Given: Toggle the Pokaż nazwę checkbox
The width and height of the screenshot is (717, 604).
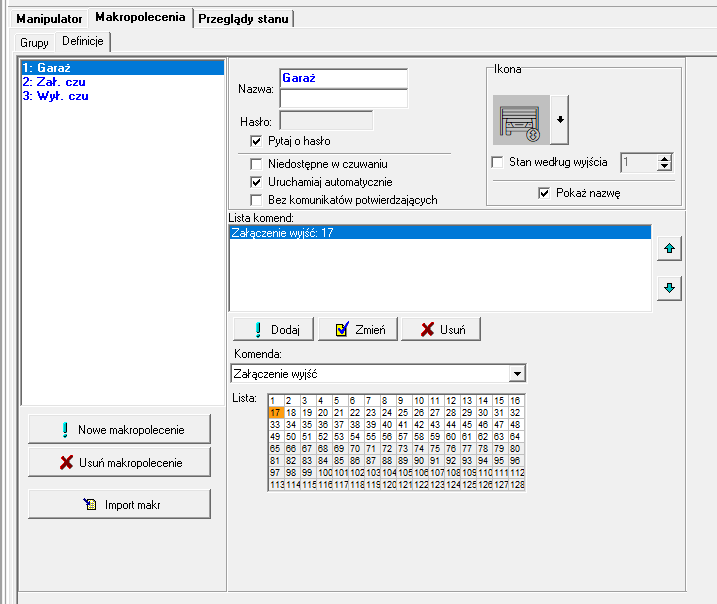Looking at the screenshot, I should click(544, 193).
